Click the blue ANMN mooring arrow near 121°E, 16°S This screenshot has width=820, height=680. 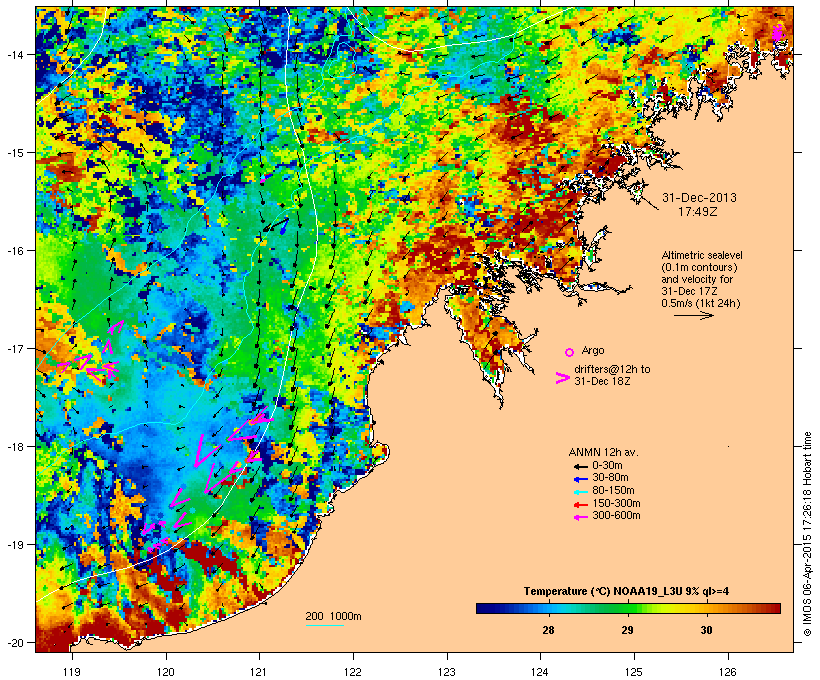(x=284, y=226)
